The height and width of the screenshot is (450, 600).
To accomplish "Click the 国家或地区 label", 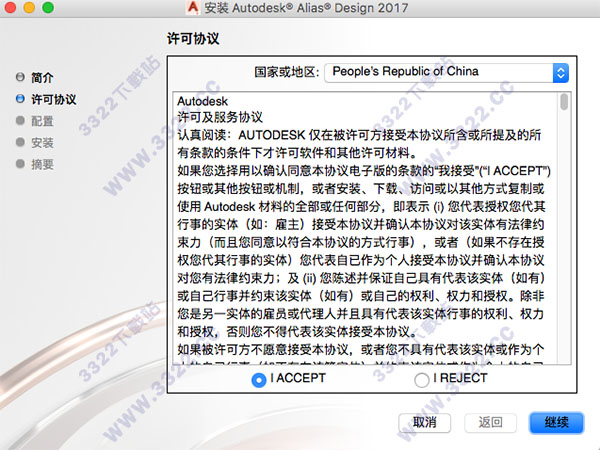I will [287, 72].
